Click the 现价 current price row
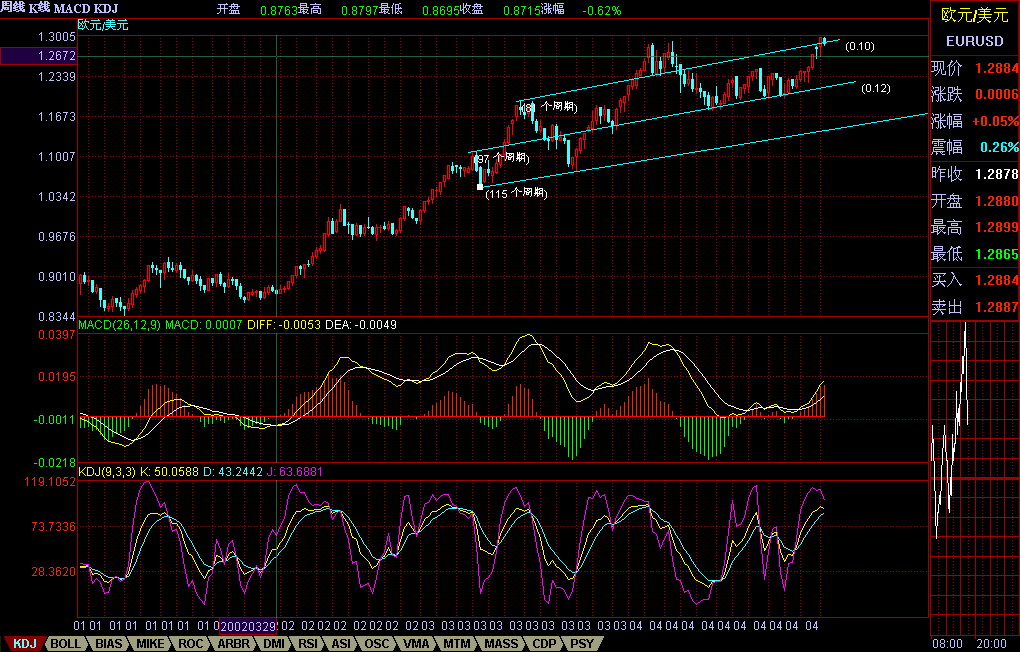1020x652 pixels. (x=974, y=68)
